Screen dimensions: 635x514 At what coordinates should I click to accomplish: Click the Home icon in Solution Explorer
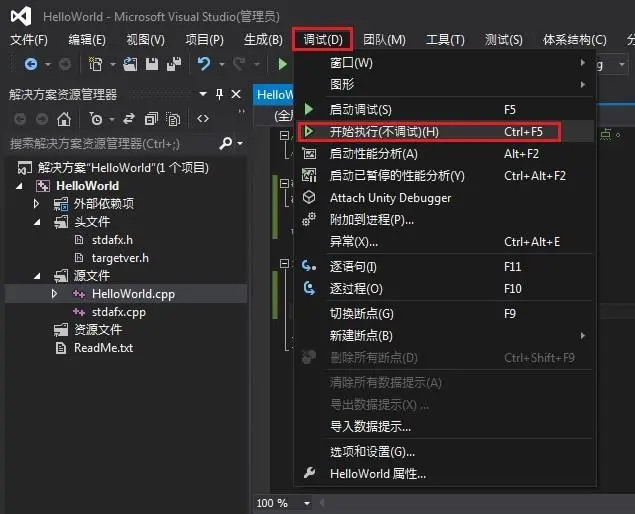[x=64, y=119]
